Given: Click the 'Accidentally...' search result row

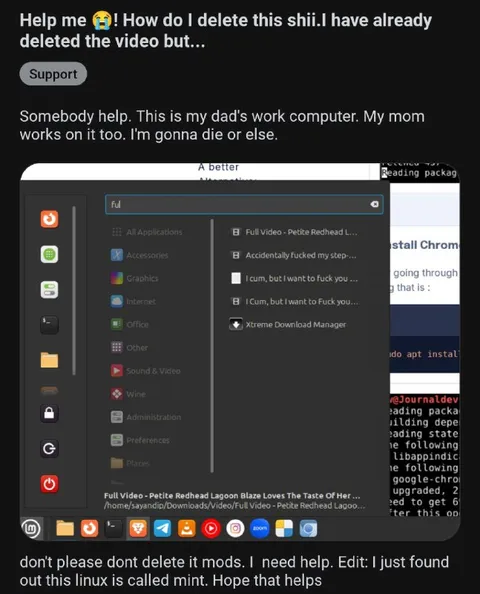Looking at the screenshot, I should [x=294, y=255].
